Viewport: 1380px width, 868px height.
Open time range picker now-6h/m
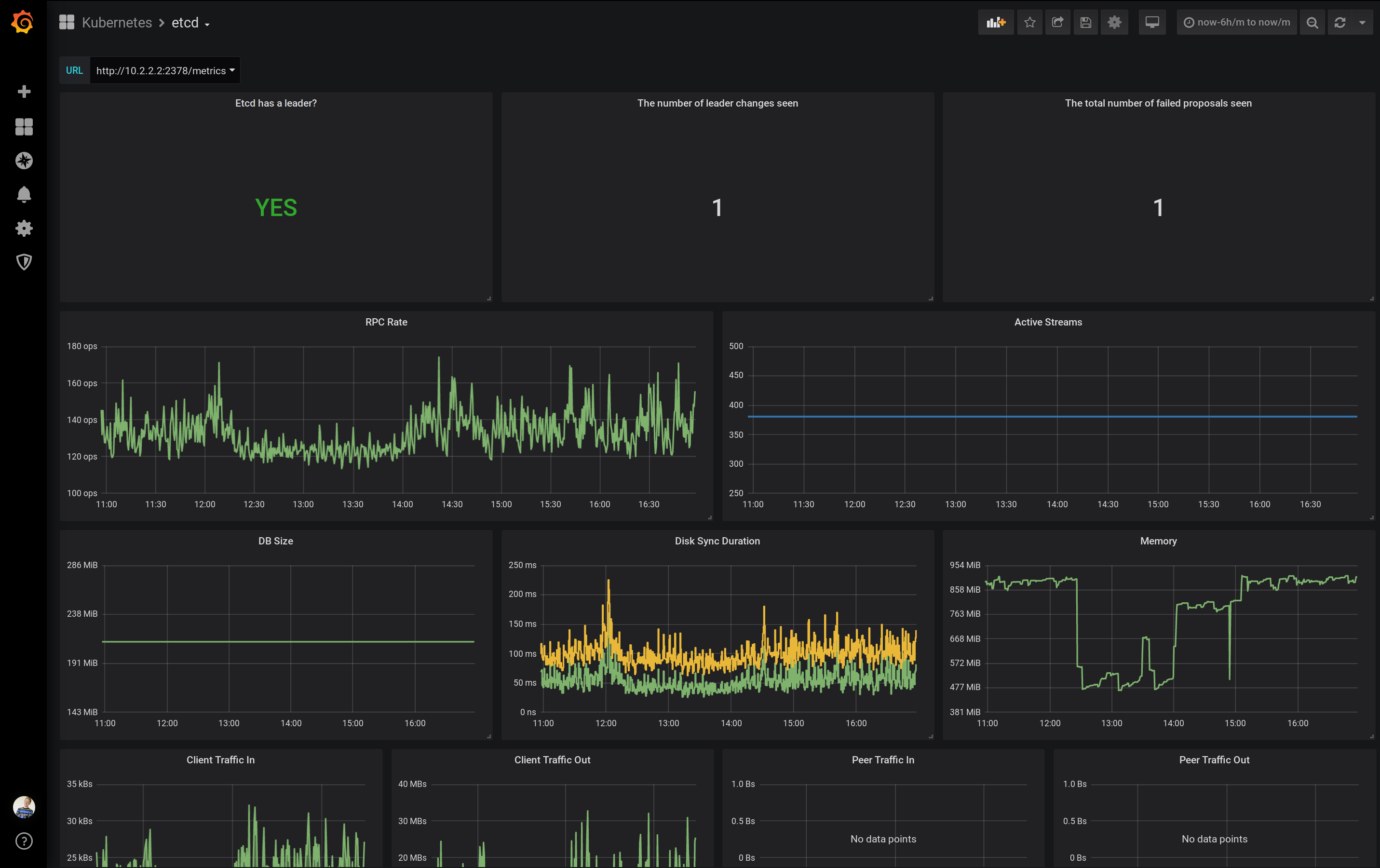point(1237,22)
